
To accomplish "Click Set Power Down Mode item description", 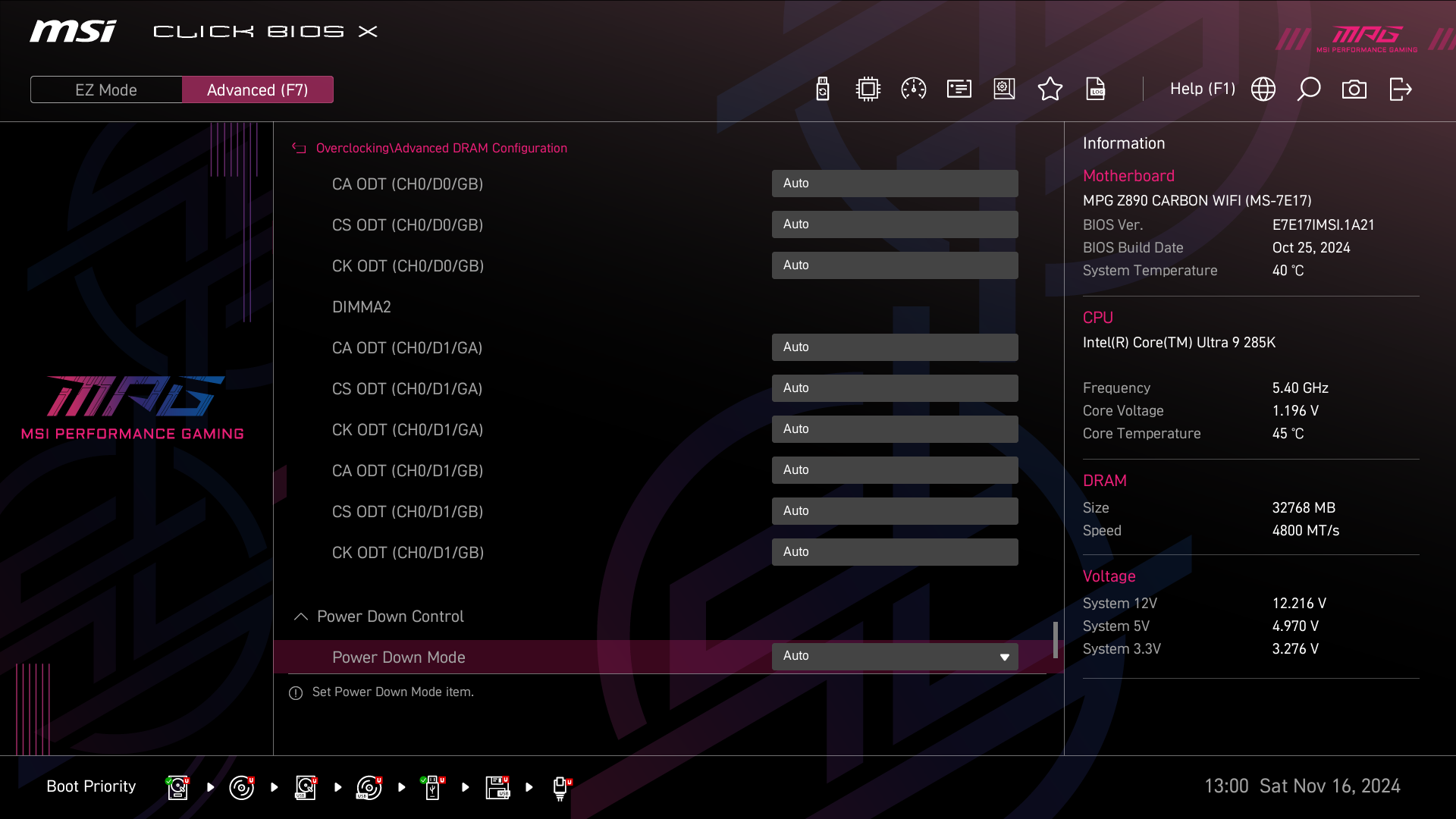I will coord(393,692).
